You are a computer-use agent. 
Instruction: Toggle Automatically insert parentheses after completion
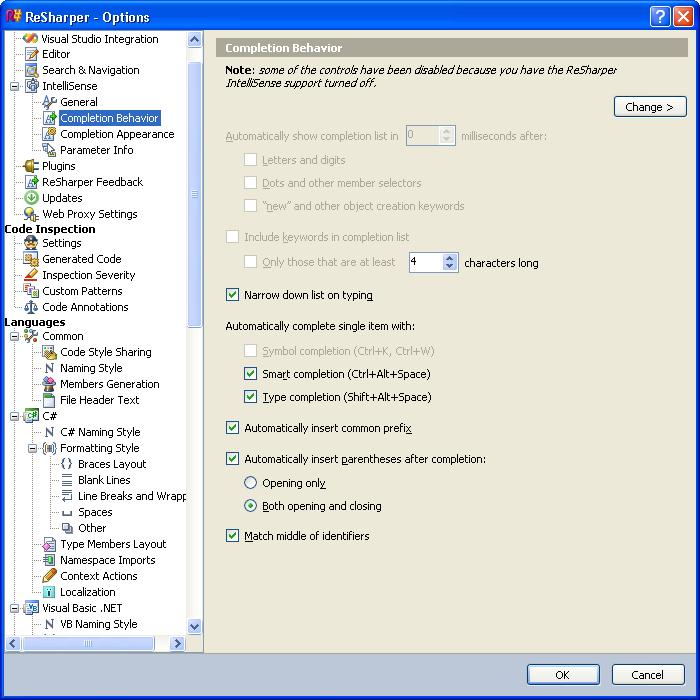tap(232, 458)
